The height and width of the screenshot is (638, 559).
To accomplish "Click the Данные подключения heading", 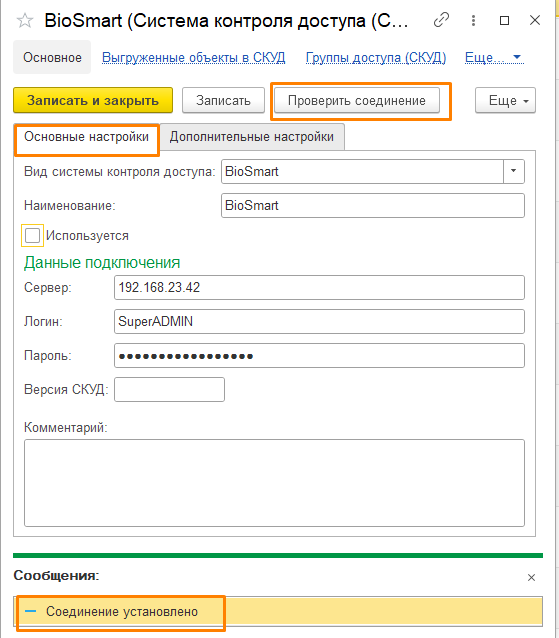I will (x=102, y=262).
